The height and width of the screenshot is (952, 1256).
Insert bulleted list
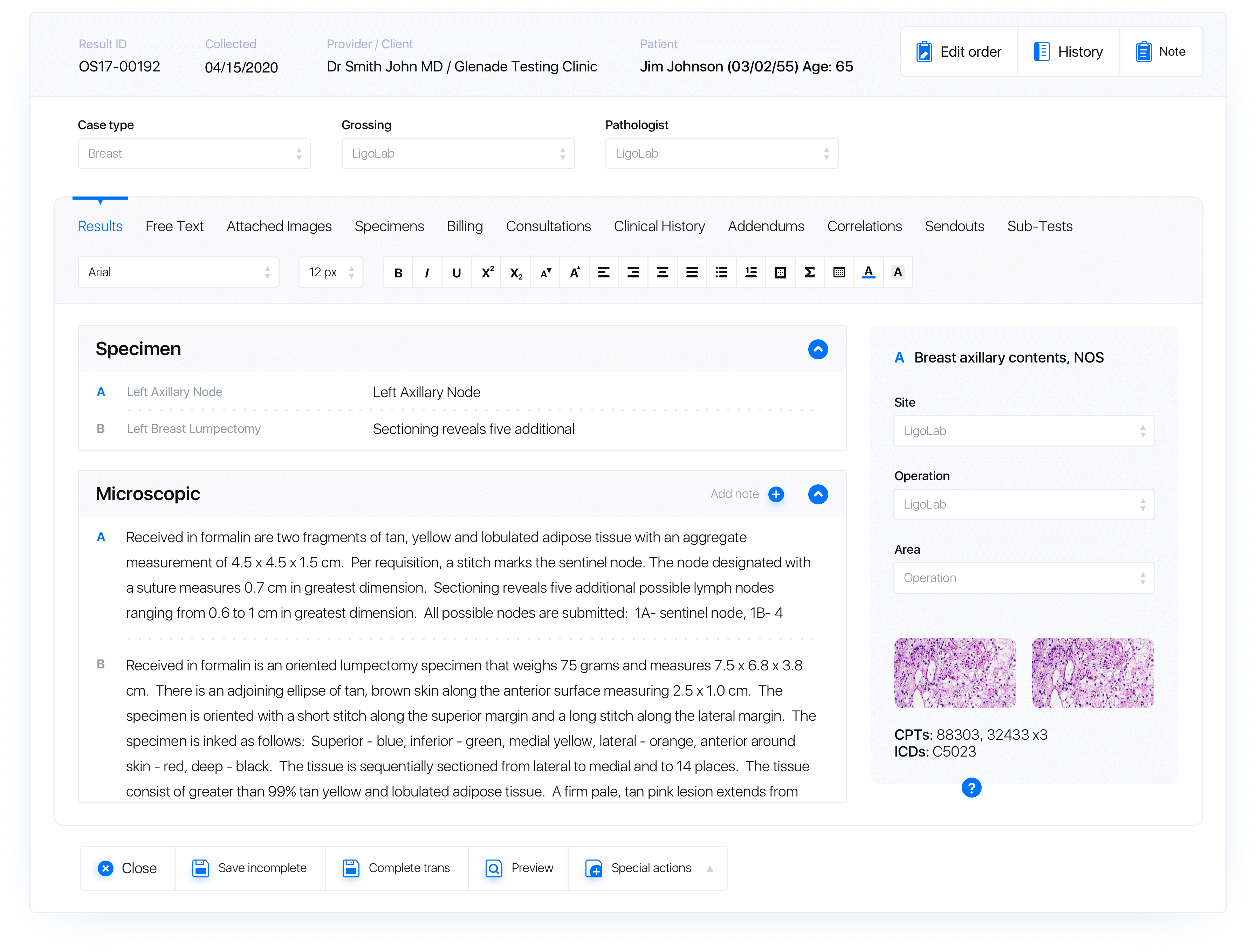tap(722, 273)
